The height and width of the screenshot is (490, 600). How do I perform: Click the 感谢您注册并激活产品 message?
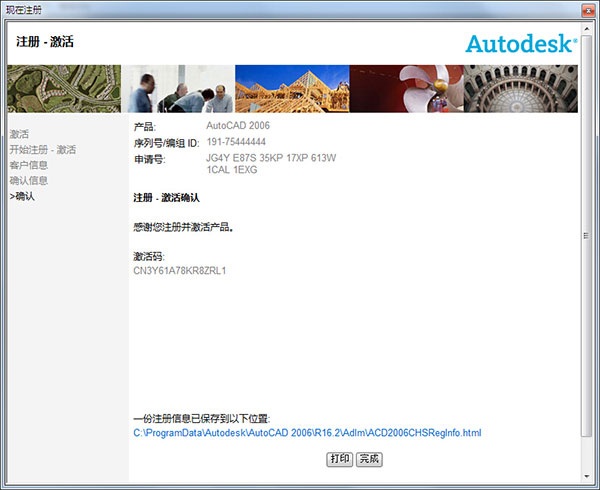pos(183,228)
